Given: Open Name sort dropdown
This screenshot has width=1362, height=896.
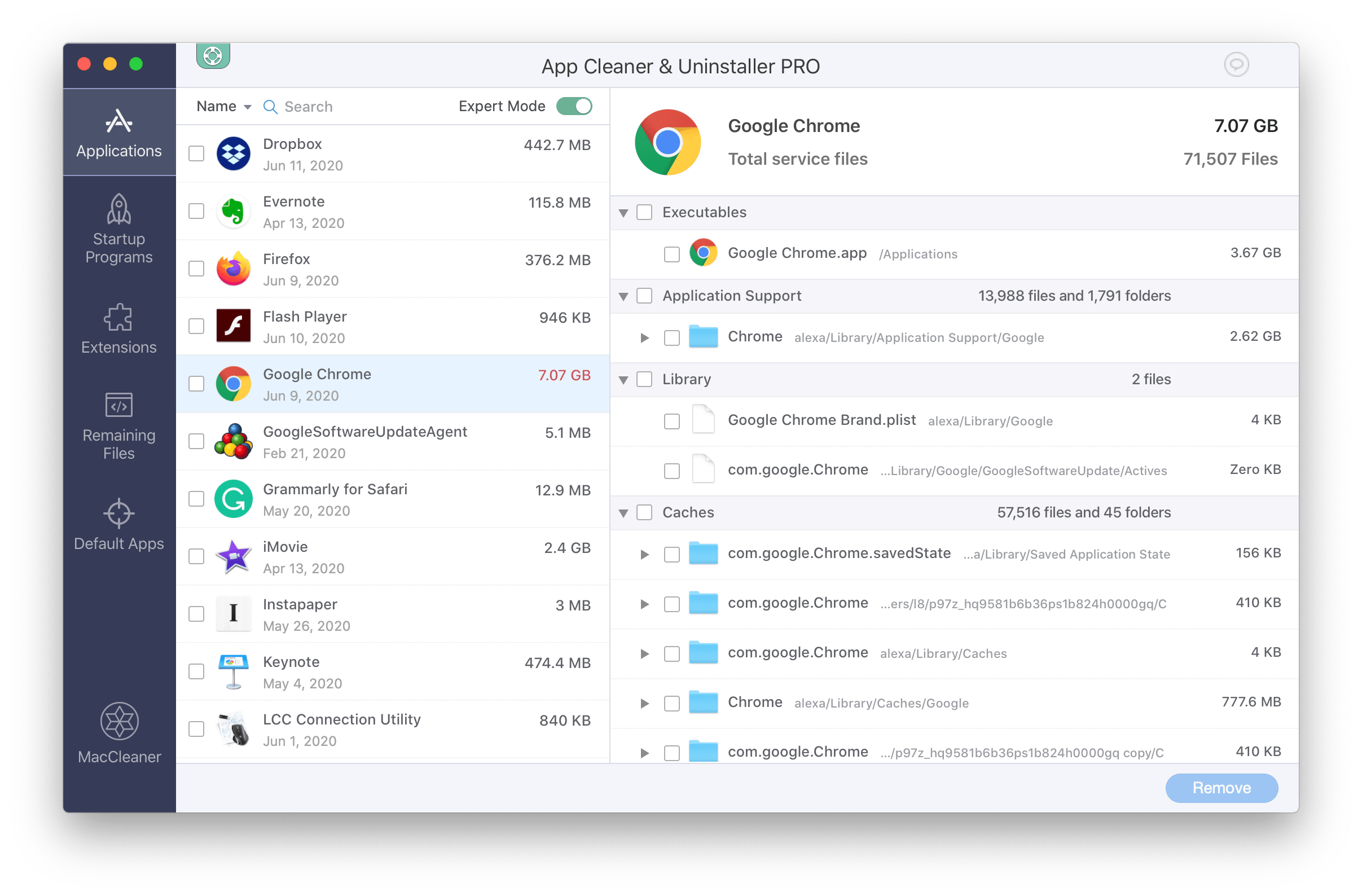Looking at the screenshot, I should click(x=221, y=107).
